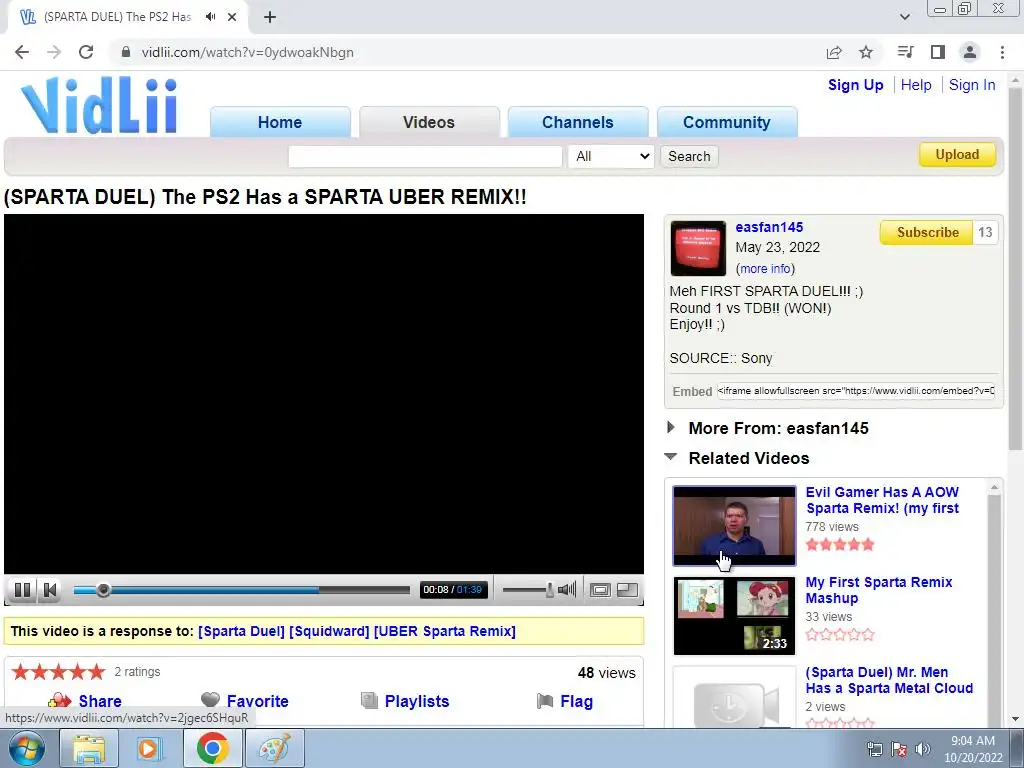Open the All search category dropdown

[611, 157]
